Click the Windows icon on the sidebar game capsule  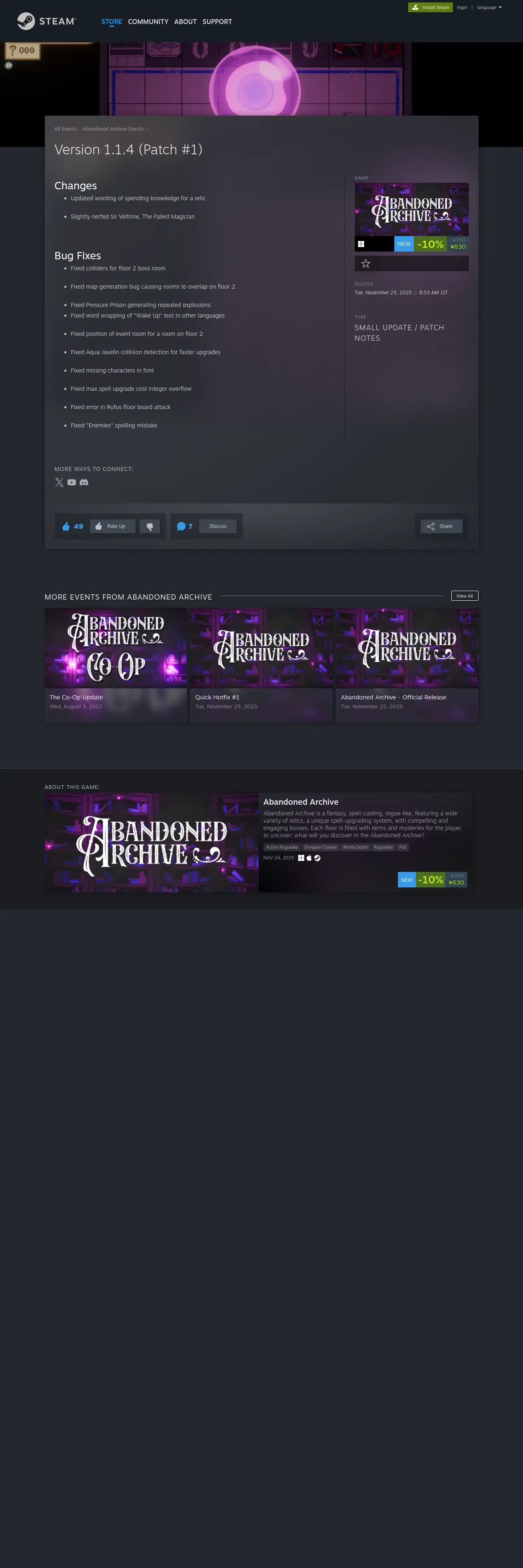pos(361,244)
